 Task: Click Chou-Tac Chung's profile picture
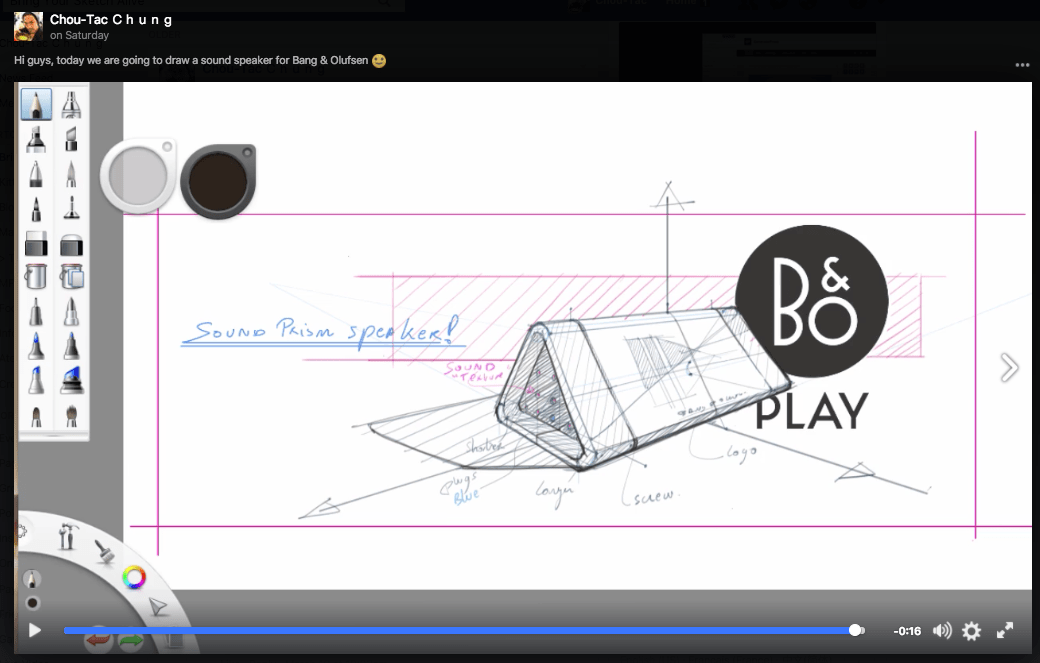point(29,27)
